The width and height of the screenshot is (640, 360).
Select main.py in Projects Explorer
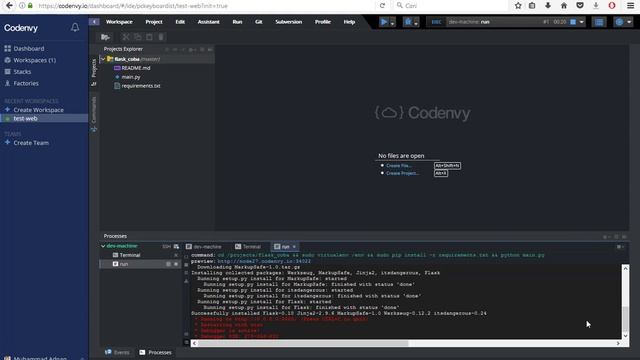click(131, 77)
